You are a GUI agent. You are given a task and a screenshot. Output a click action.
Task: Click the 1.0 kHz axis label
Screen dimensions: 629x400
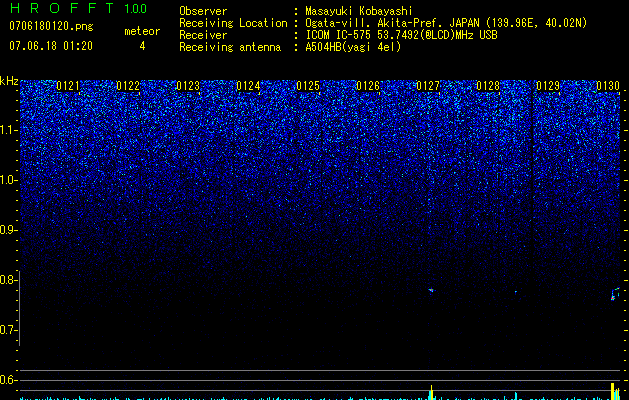coord(9,180)
